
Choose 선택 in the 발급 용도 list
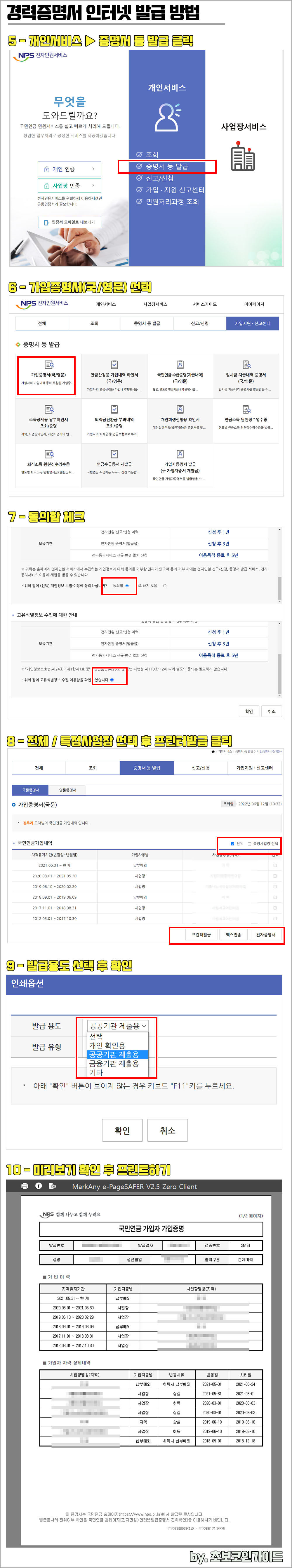118,1036
